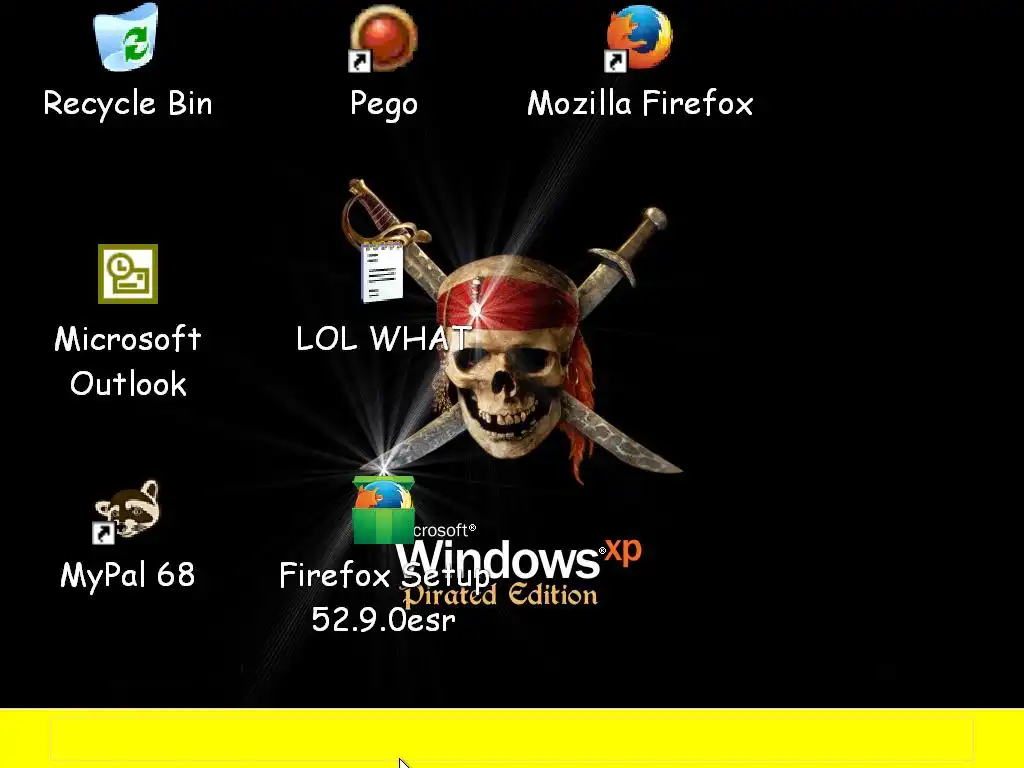Click the yellow taskbar at the bottom
Screen dimensions: 1024x768
(512, 739)
